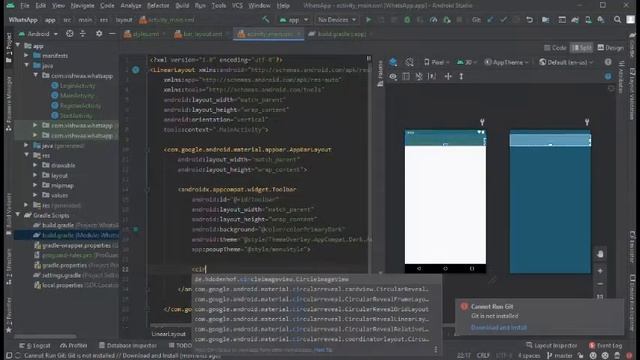
Task: Toggle the Palette side tab
Action: point(380,73)
